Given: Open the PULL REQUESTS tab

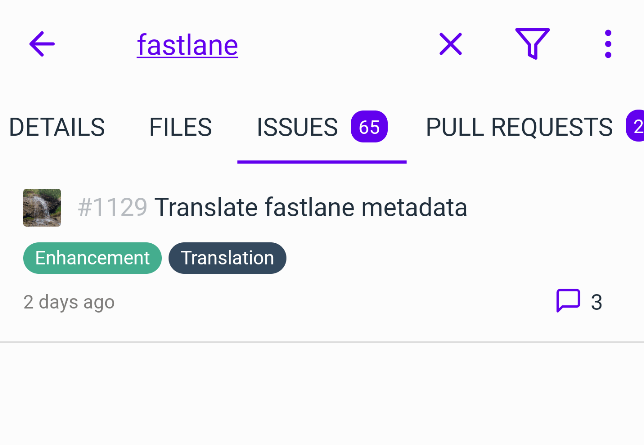Looking at the screenshot, I should [519, 127].
